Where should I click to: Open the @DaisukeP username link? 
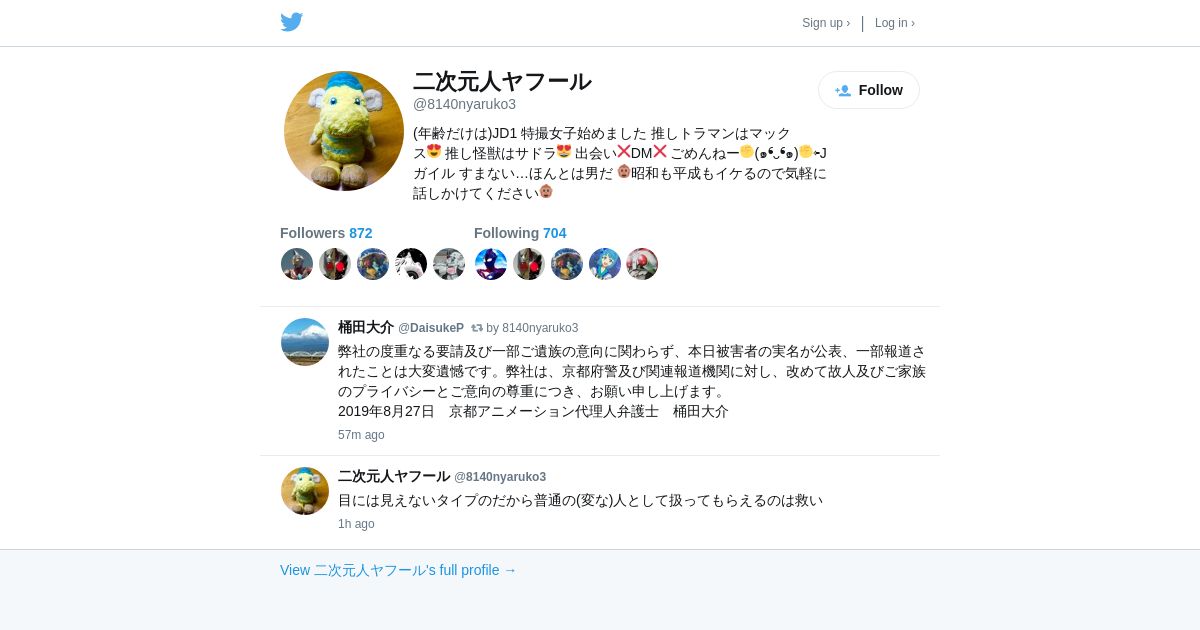pyautogui.click(x=431, y=328)
